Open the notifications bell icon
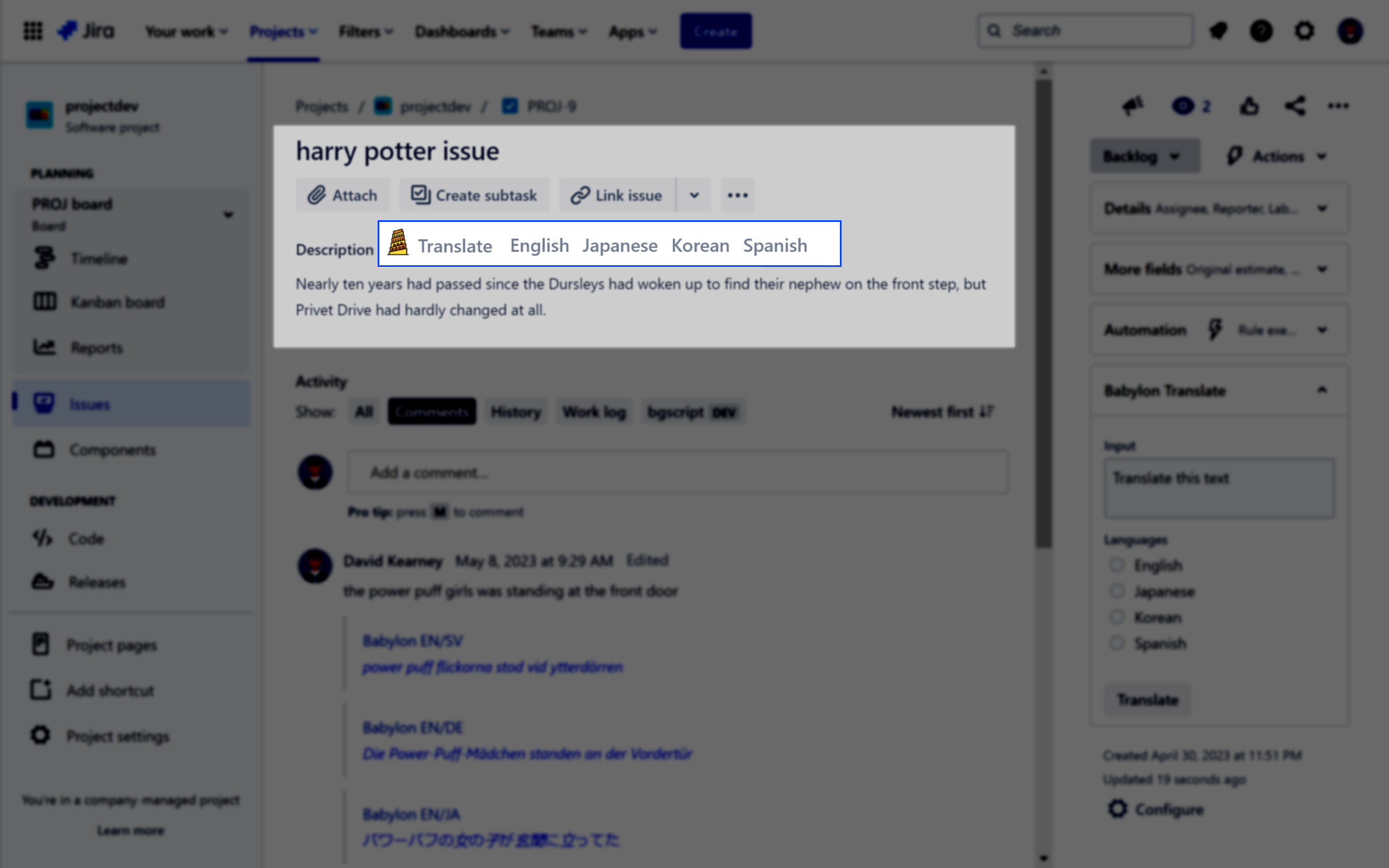Viewport: 1389px width, 868px height. pos(1218,31)
